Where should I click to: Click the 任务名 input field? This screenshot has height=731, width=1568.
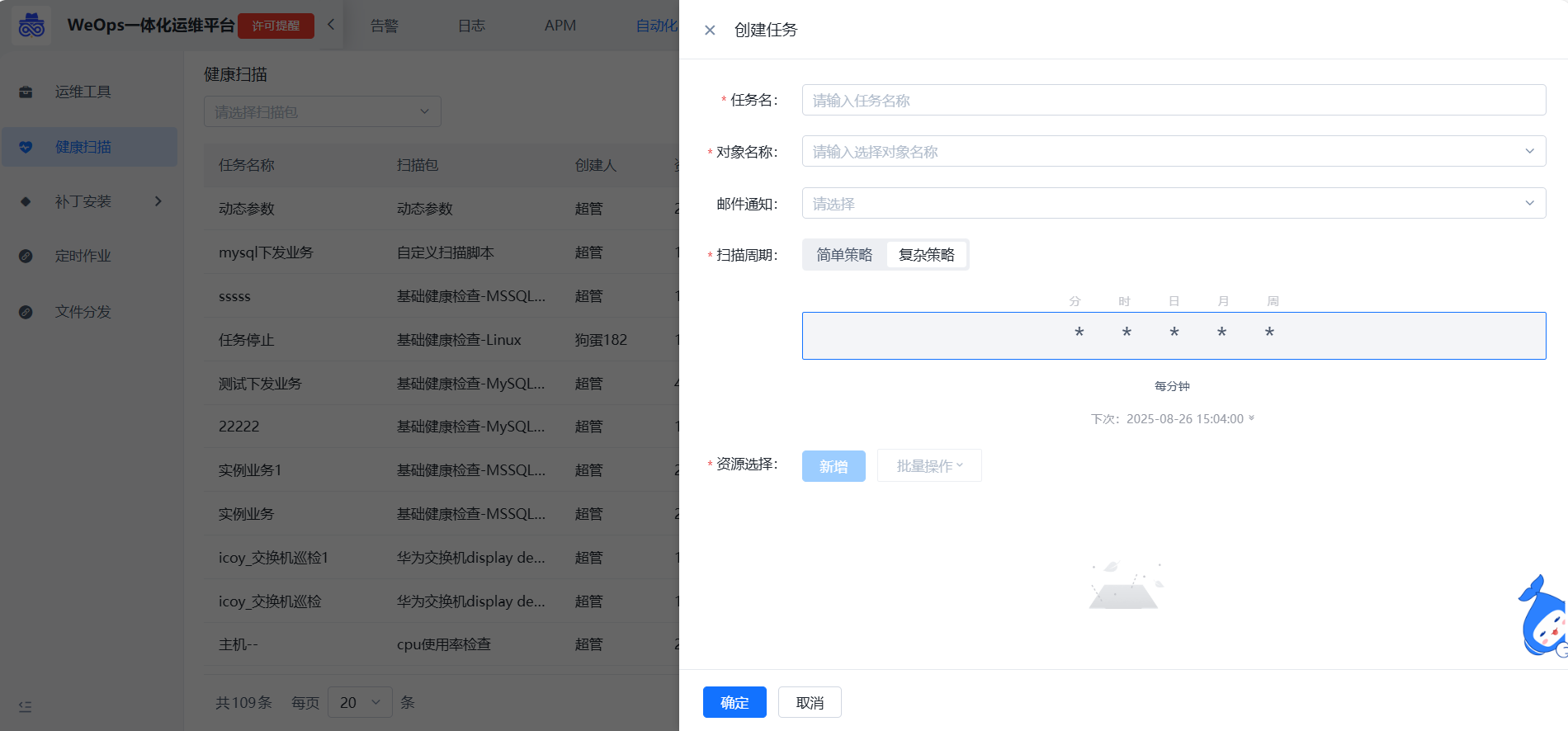(x=1173, y=101)
